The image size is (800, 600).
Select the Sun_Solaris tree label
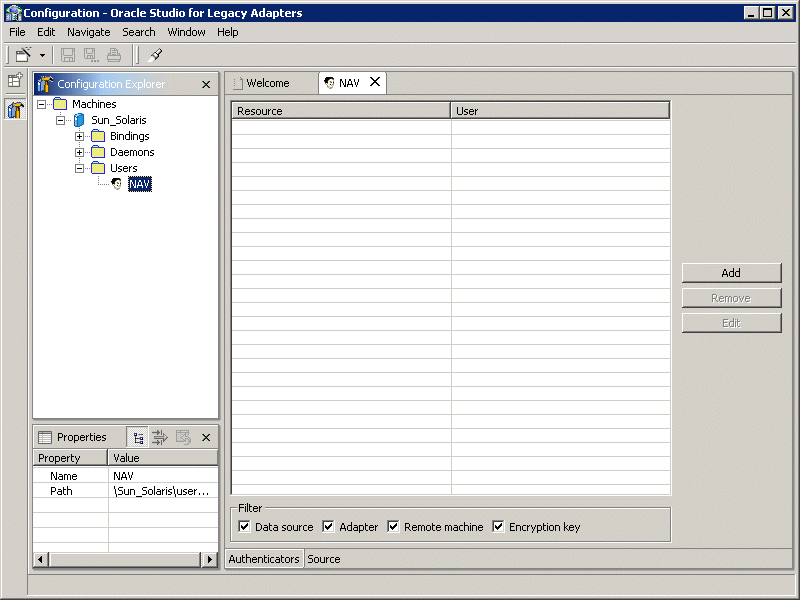pos(119,120)
